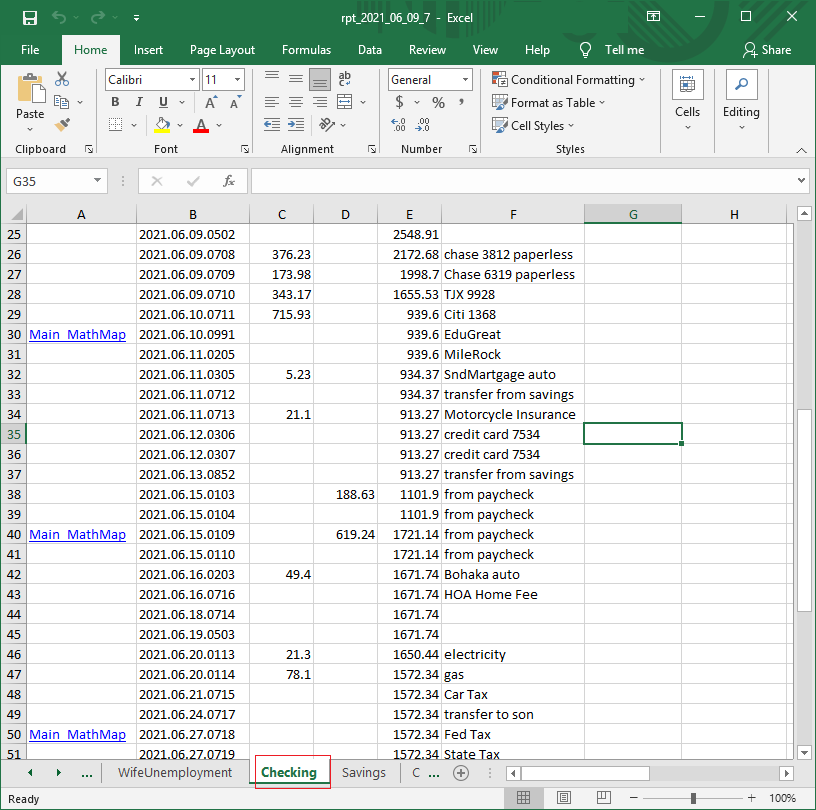This screenshot has height=810, width=816.
Task: Toggle Bold formatting
Action: click(x=115, y=102)
